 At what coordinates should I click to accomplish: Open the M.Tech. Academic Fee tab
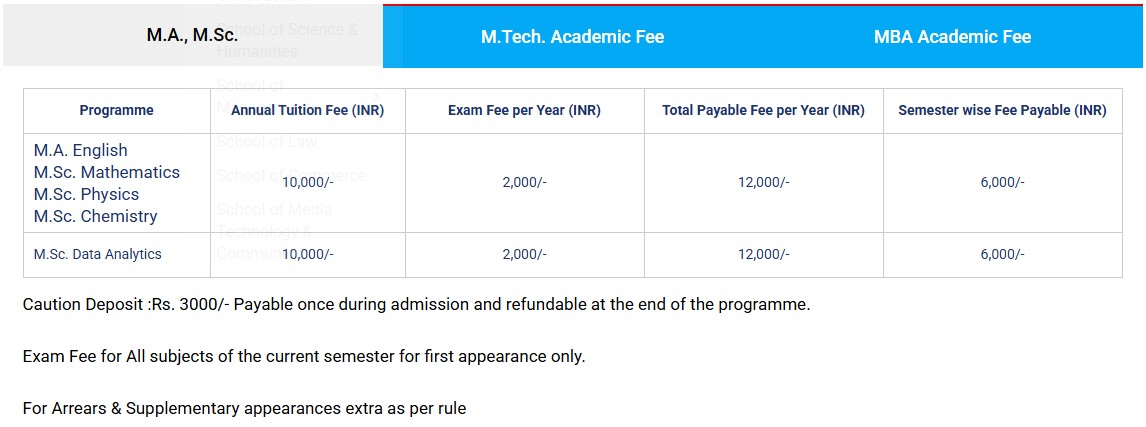pos(572,37)
